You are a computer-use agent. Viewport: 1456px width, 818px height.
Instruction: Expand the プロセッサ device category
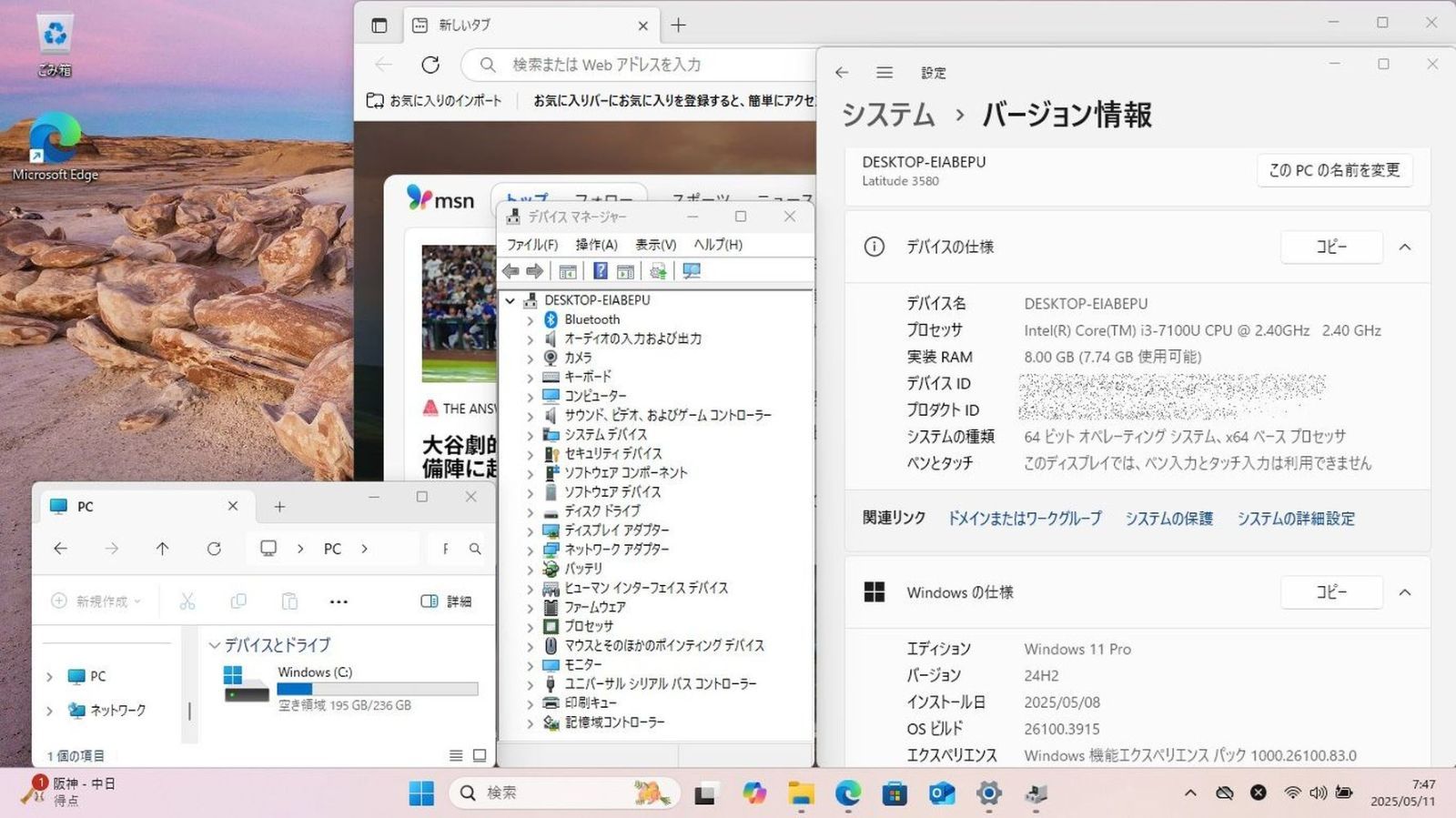click(531, 627)
